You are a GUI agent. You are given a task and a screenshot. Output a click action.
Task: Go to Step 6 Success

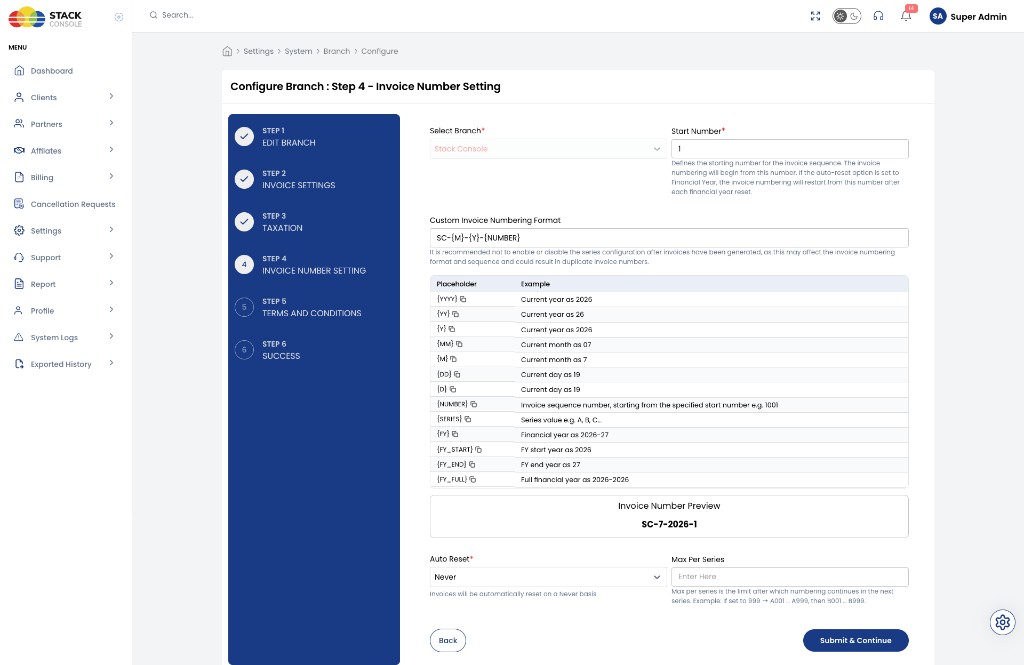coord(268,349)
